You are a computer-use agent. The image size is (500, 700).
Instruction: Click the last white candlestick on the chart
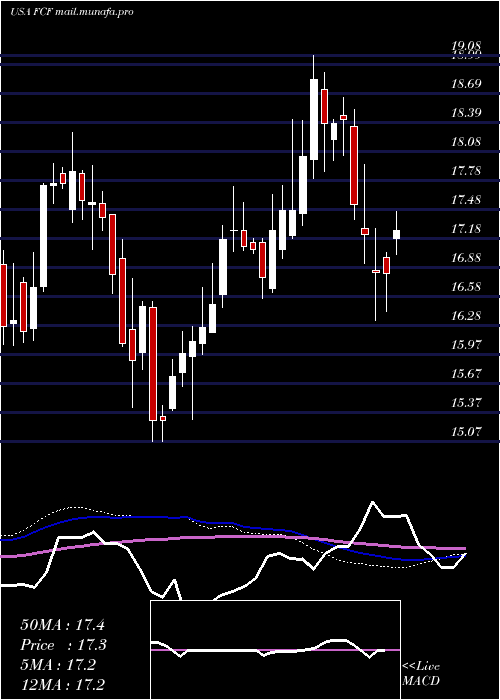coord(396,233)
